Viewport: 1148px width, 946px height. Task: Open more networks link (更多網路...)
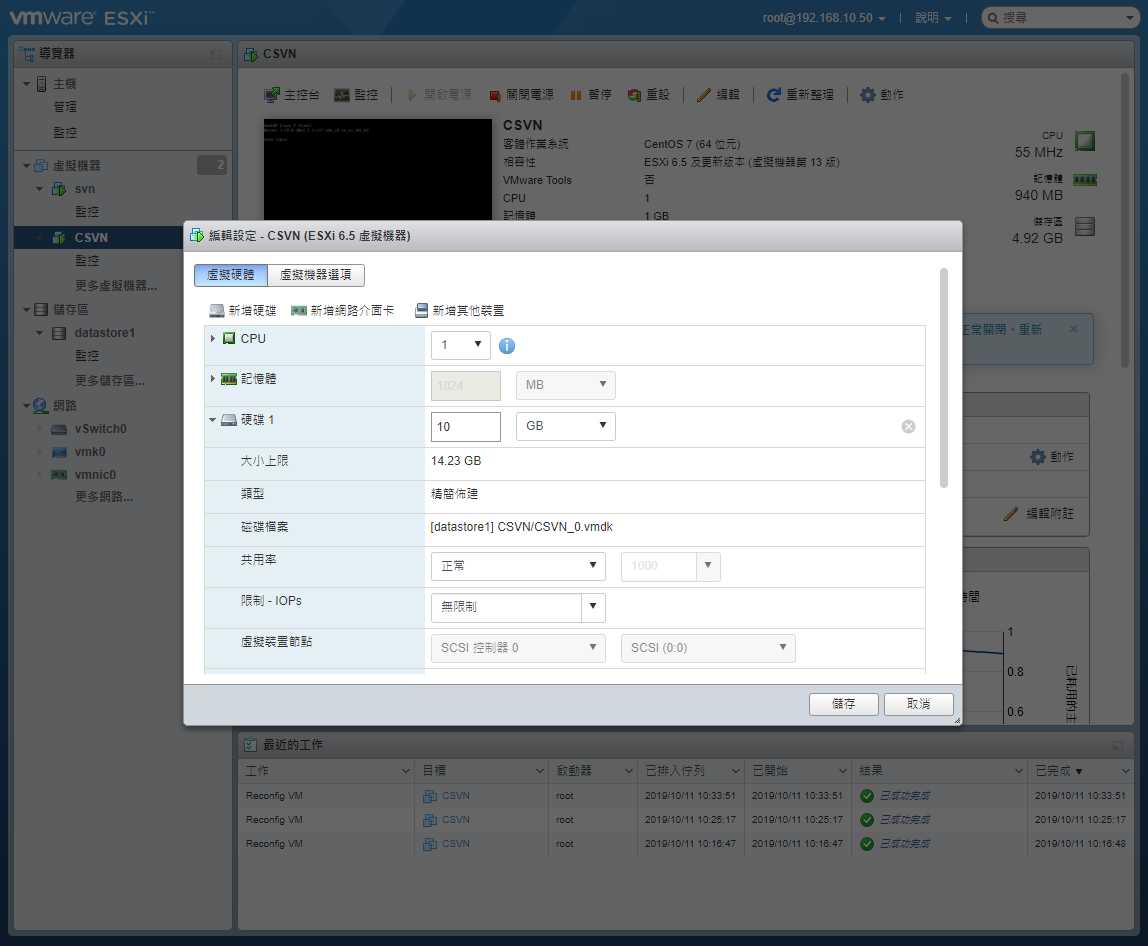tap(104, 497)
